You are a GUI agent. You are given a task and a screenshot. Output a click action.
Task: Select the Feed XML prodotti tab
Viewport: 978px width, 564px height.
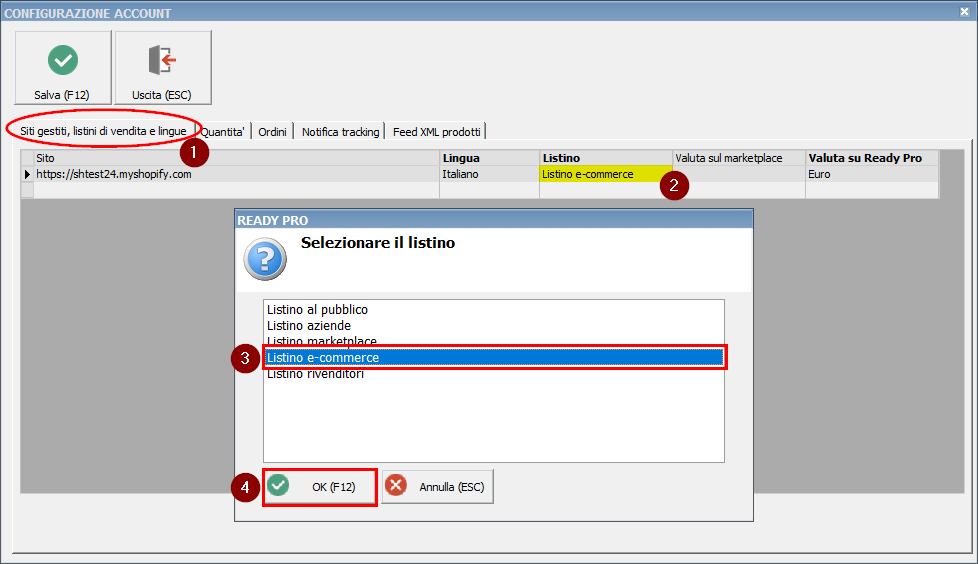tap(436, 132)
